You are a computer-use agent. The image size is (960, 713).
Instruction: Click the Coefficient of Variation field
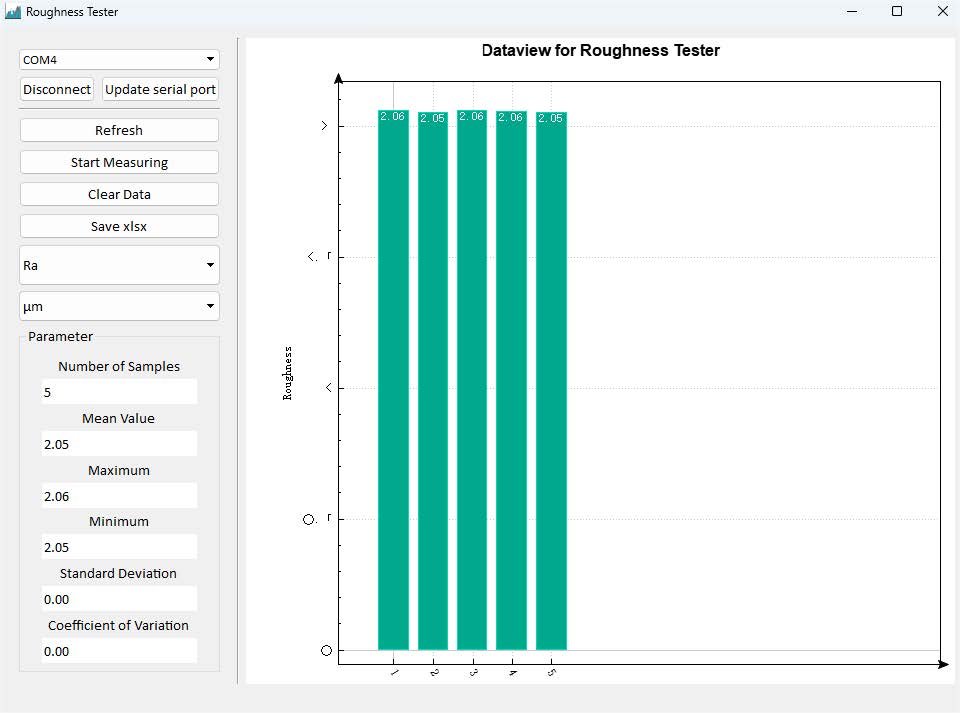[119, 651]
